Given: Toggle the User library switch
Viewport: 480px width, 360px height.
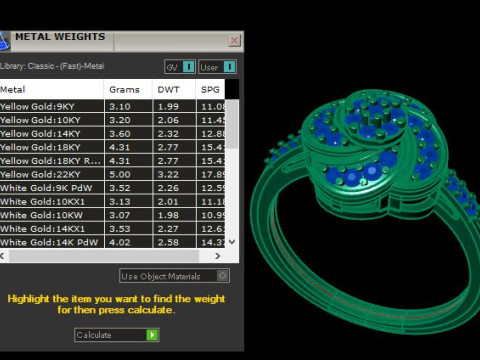Looking at the screenshot, I should tap(217, 67).
